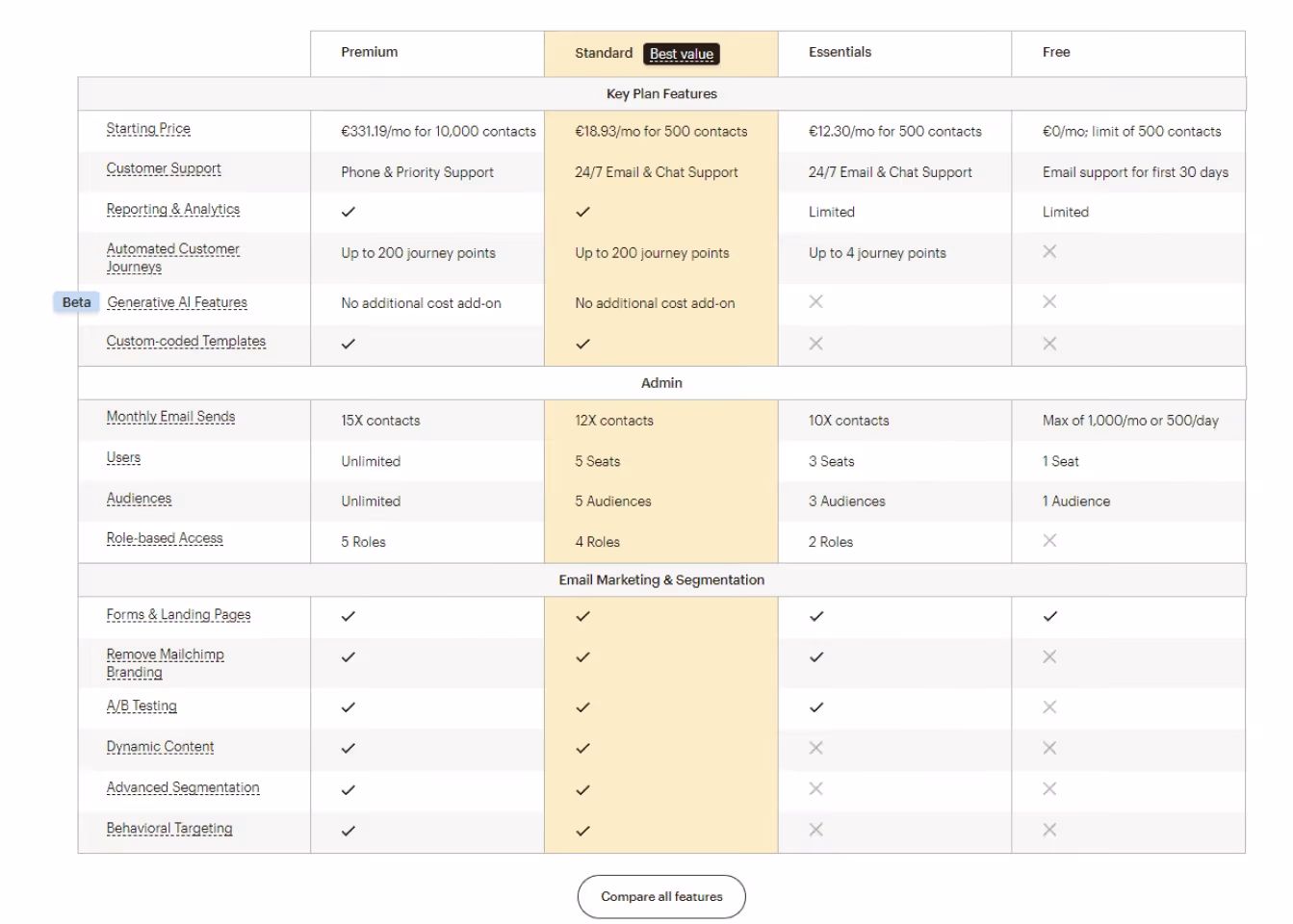Click Free X icon for Role-based Access

pyautogui.click(x=1049, y=541)
